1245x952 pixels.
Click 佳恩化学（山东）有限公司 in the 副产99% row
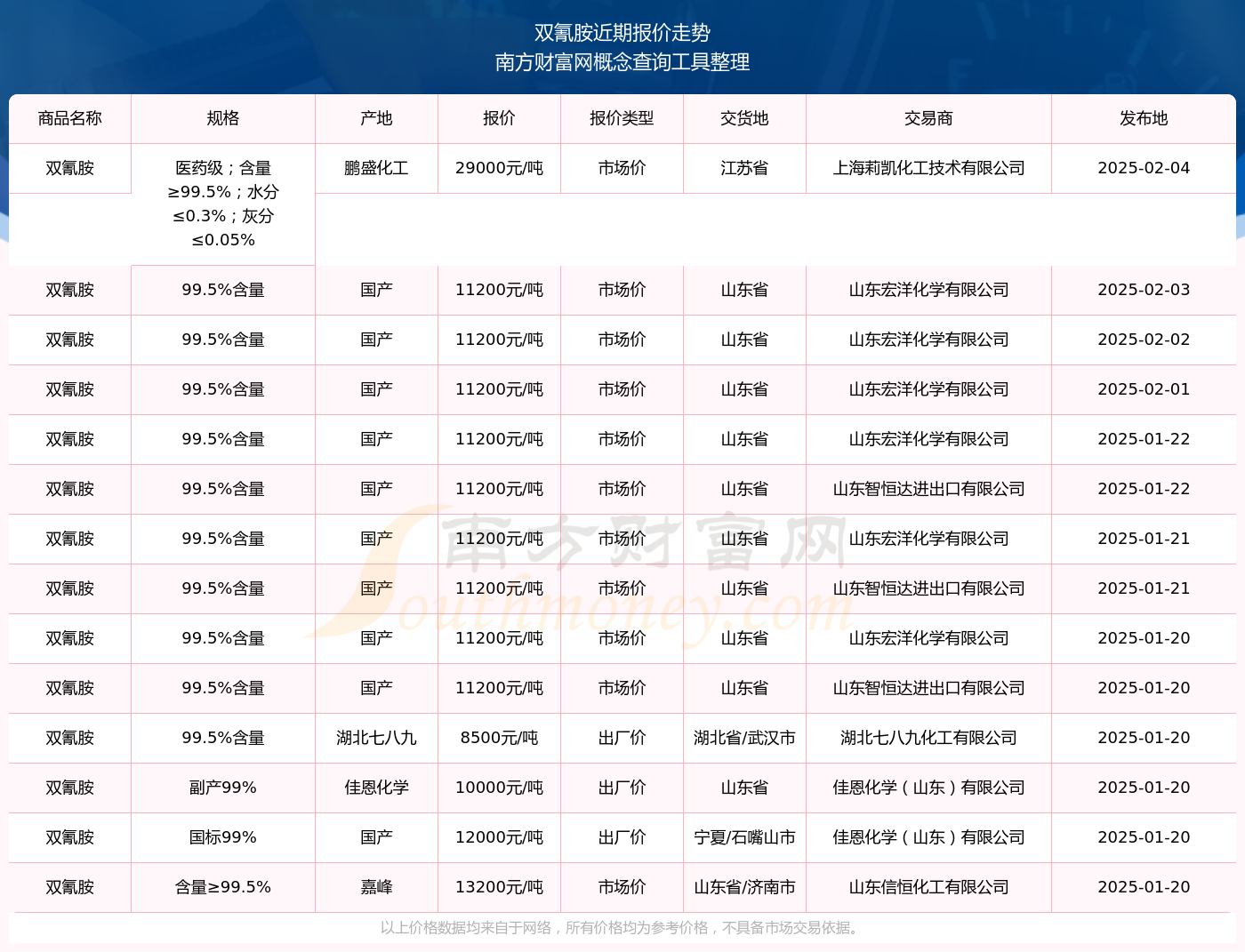click(x=928, y=788)
